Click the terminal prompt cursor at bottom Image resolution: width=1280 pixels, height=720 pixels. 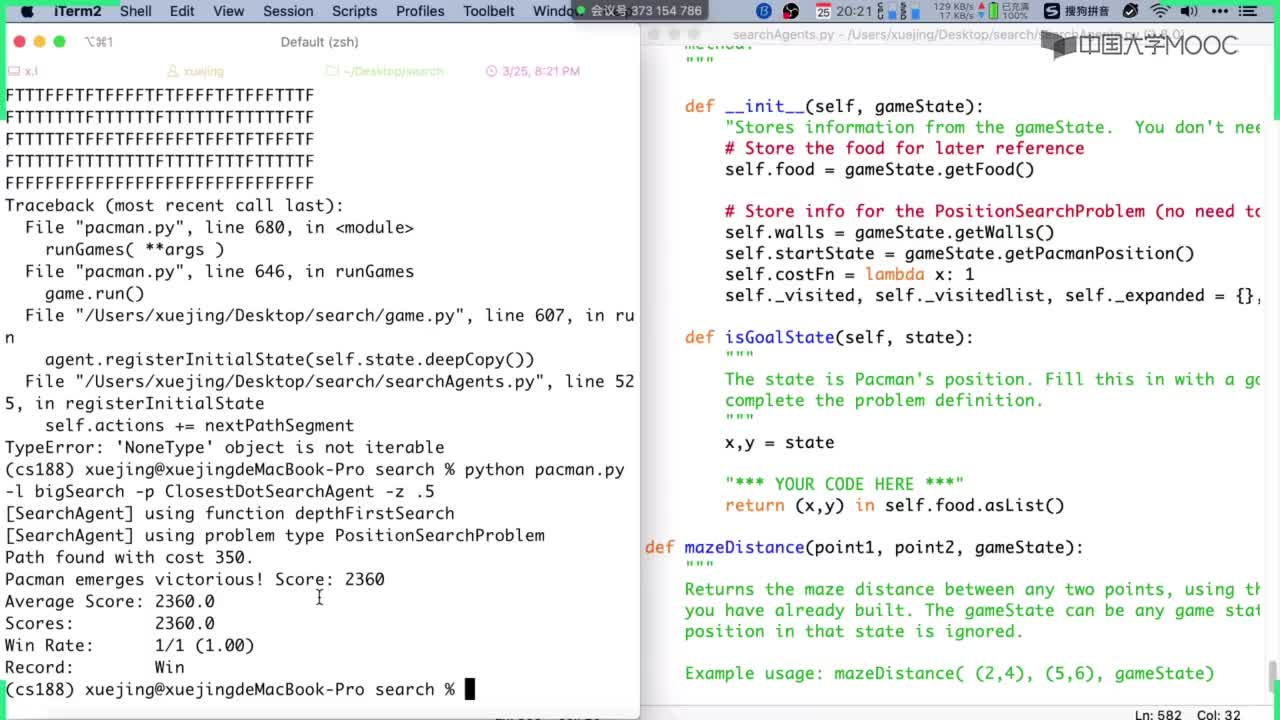click(469, 689)
